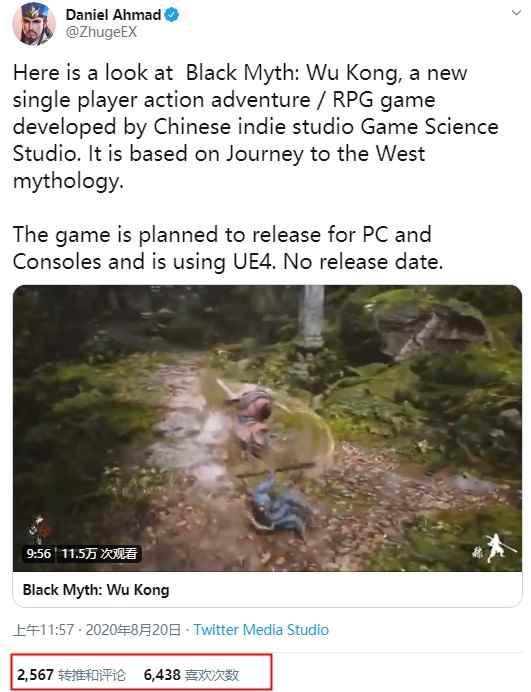Click the white warrior logo watermark in video
The height and width of the screenshot is (692, 531).
[x=495, y=548]
